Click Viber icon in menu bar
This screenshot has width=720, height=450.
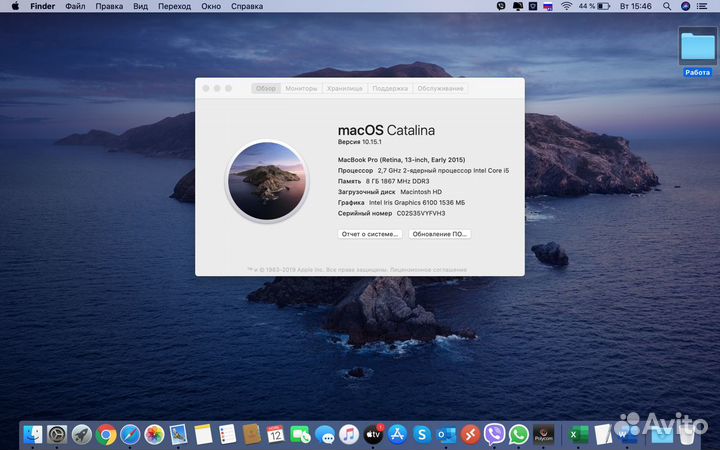tap(501, 6)
